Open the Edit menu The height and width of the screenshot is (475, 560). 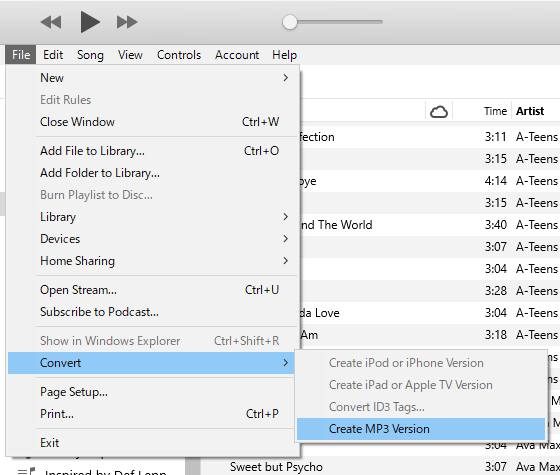coord(53,55)
